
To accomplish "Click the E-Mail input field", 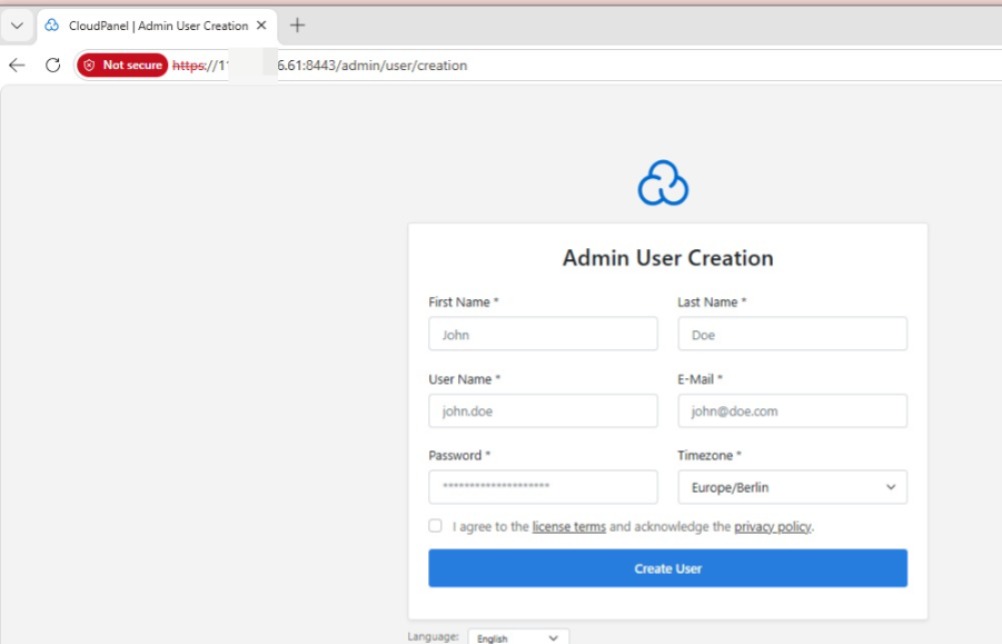I will (792, 411).
